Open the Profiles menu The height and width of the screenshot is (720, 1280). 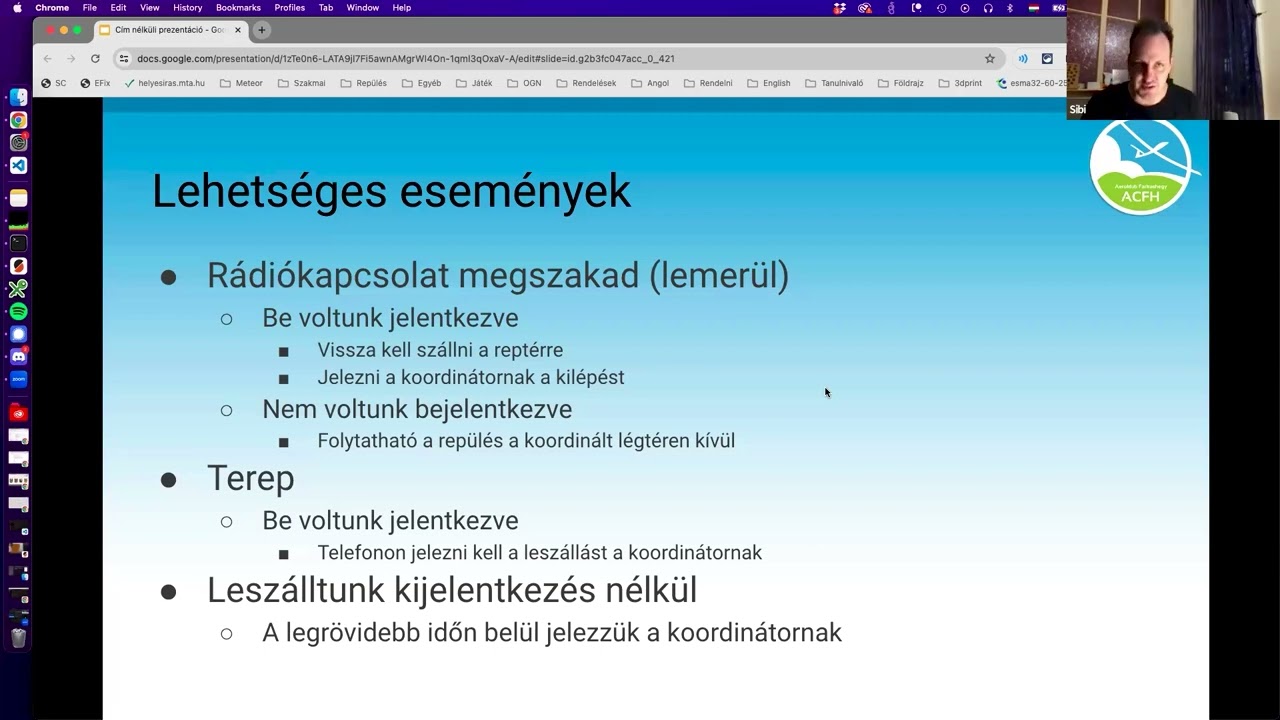pyautogui.click(x=290, y=8)
